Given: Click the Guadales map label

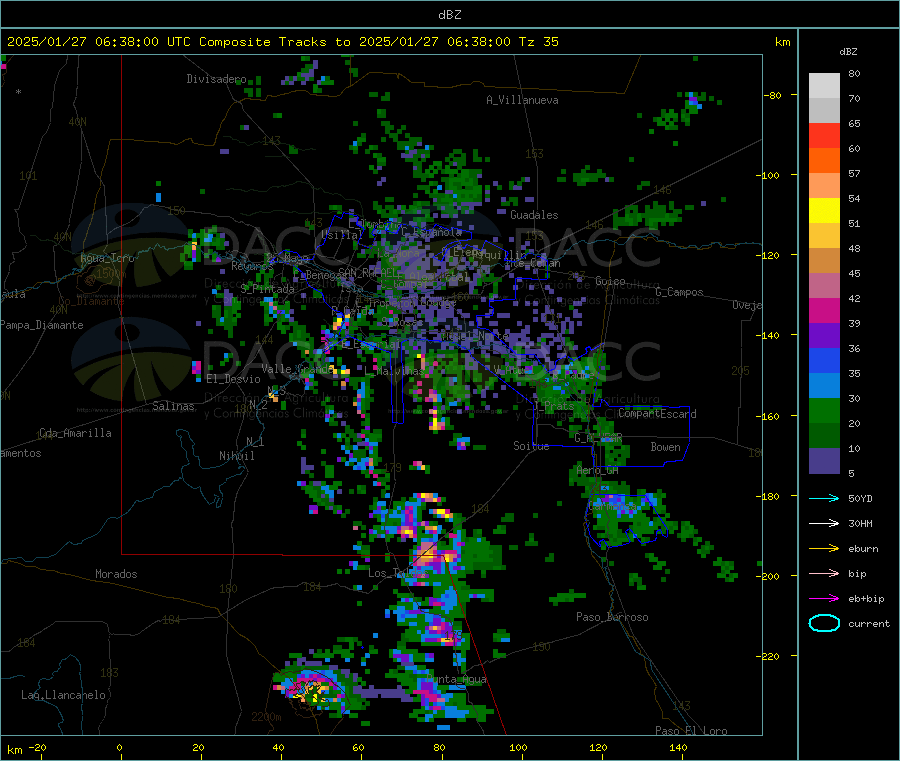Looking at the screenshot, I should tap(534, 215).
